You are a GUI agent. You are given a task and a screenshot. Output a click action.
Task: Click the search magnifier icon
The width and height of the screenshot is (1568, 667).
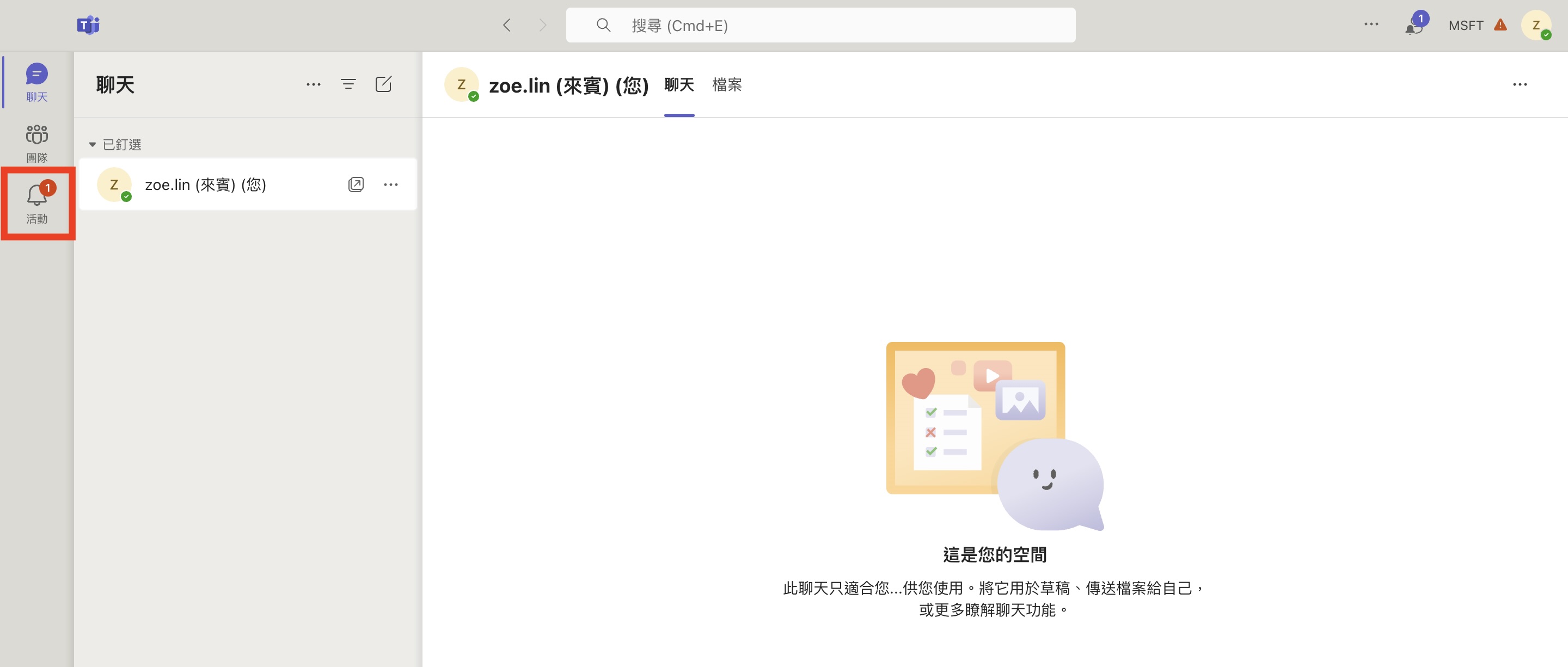(603, 25)
